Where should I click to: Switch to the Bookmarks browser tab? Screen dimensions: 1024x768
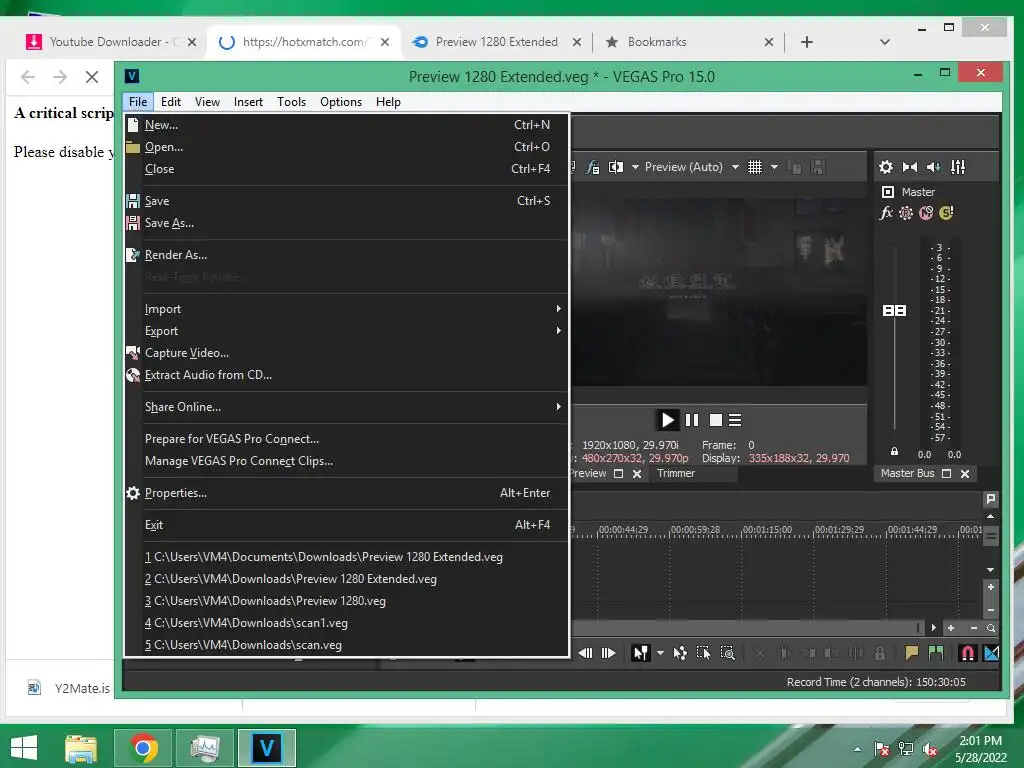[x=687, y=42]
